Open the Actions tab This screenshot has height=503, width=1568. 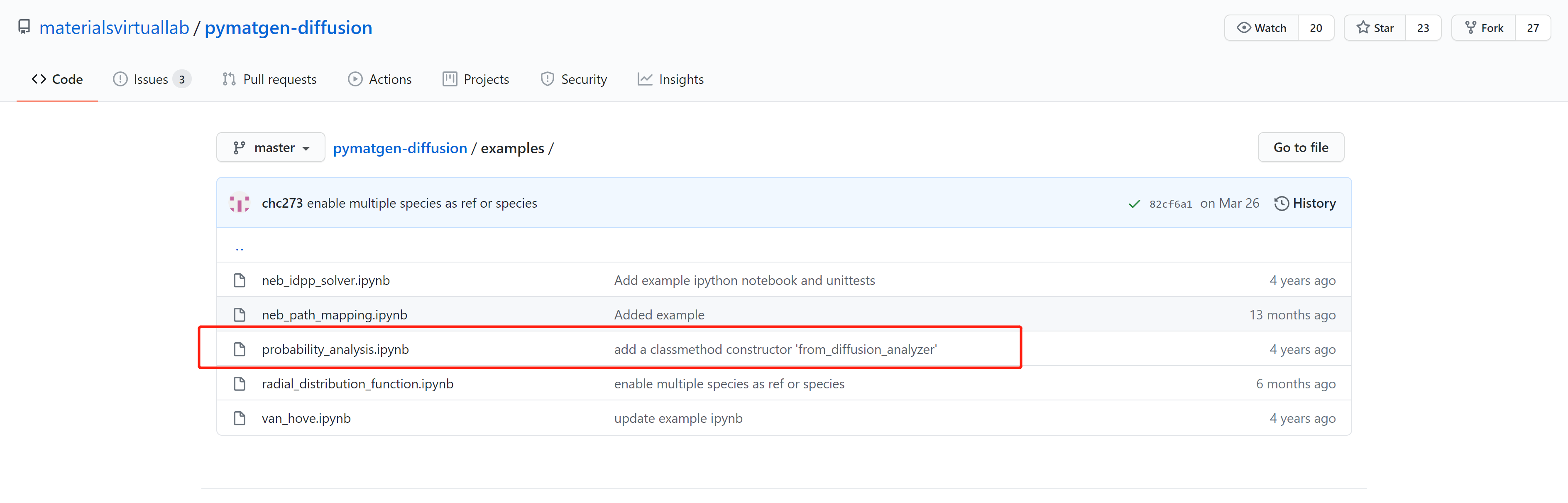coord(380,79)
